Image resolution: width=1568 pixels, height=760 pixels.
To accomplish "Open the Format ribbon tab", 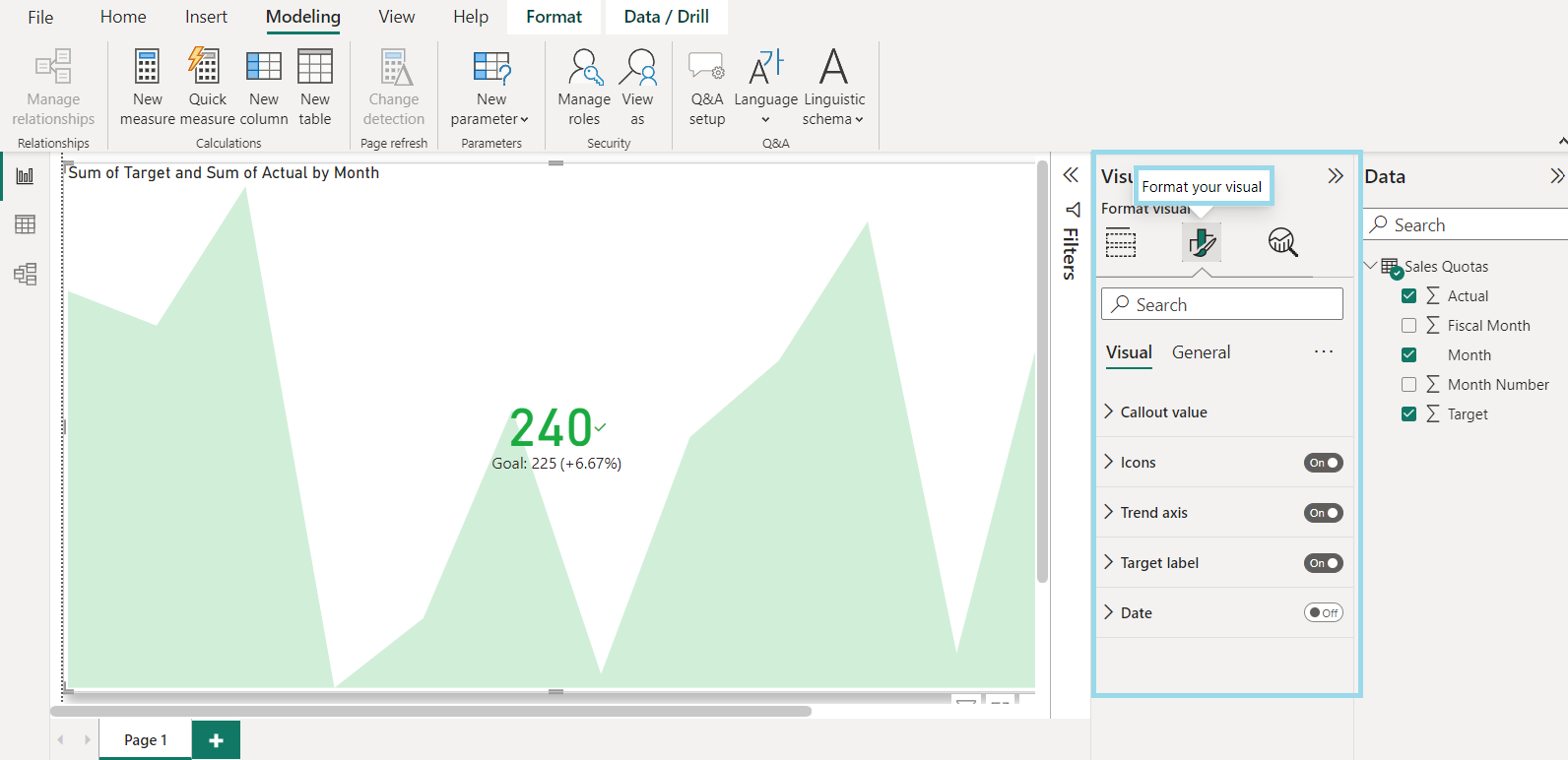I will click(554, 17).
